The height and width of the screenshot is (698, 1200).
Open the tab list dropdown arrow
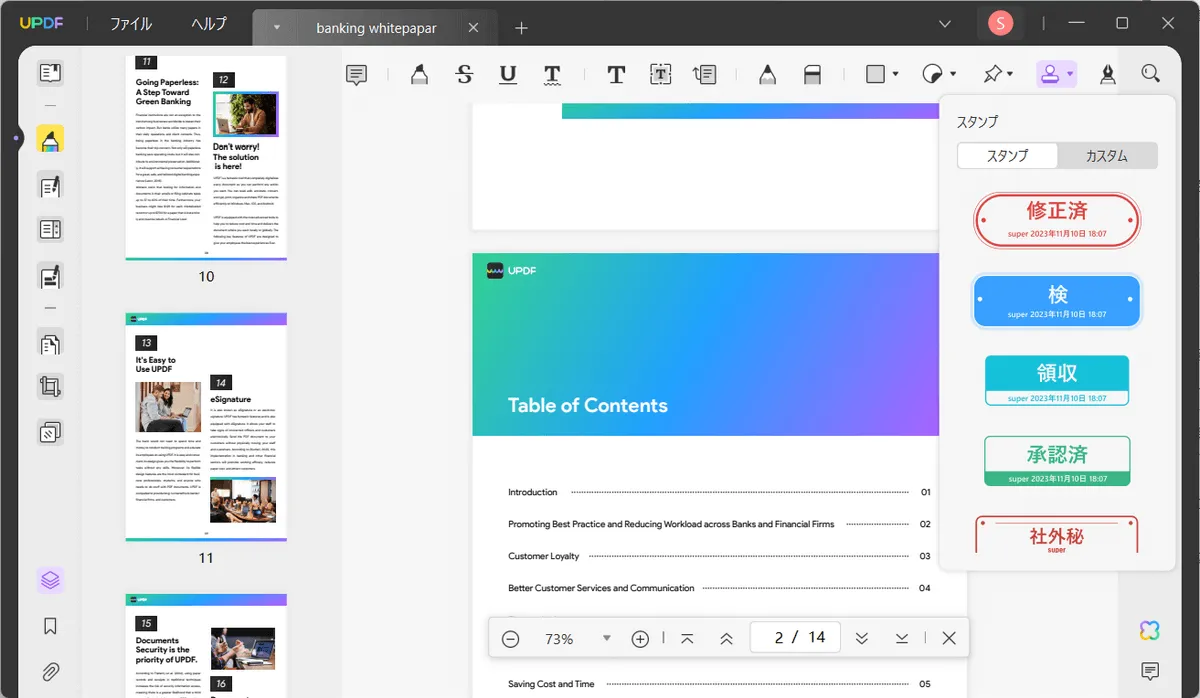point(277,28)
